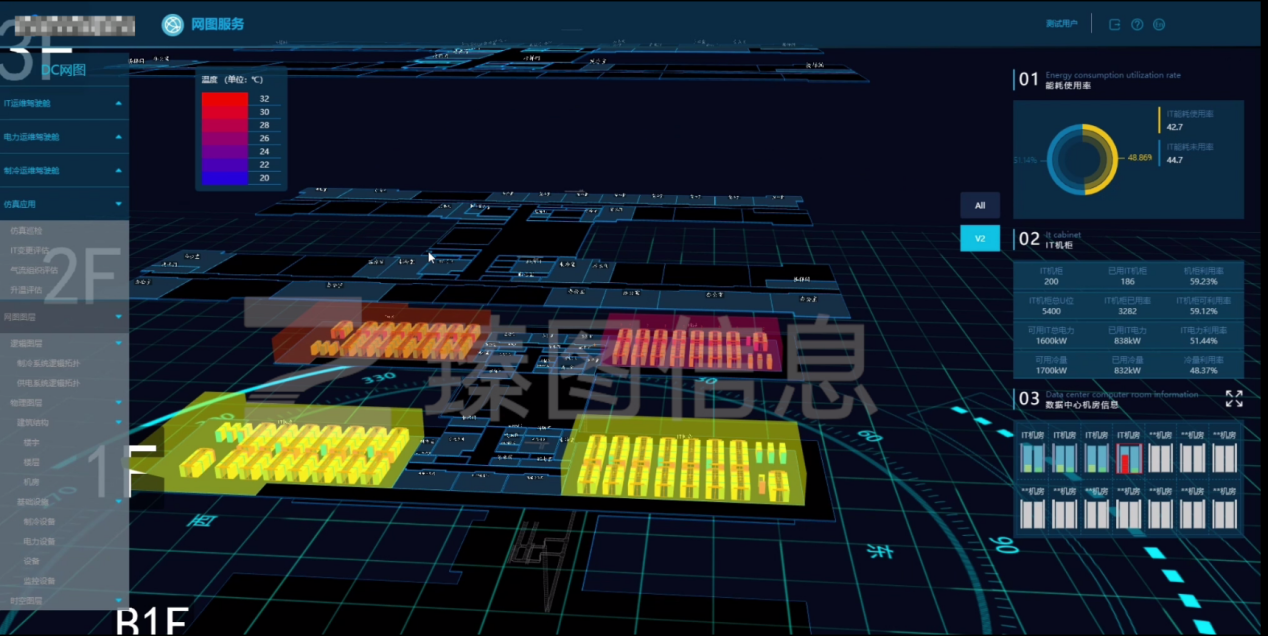Click the round icon right of help
The image size is (1268, 636).
[1159, 24]
